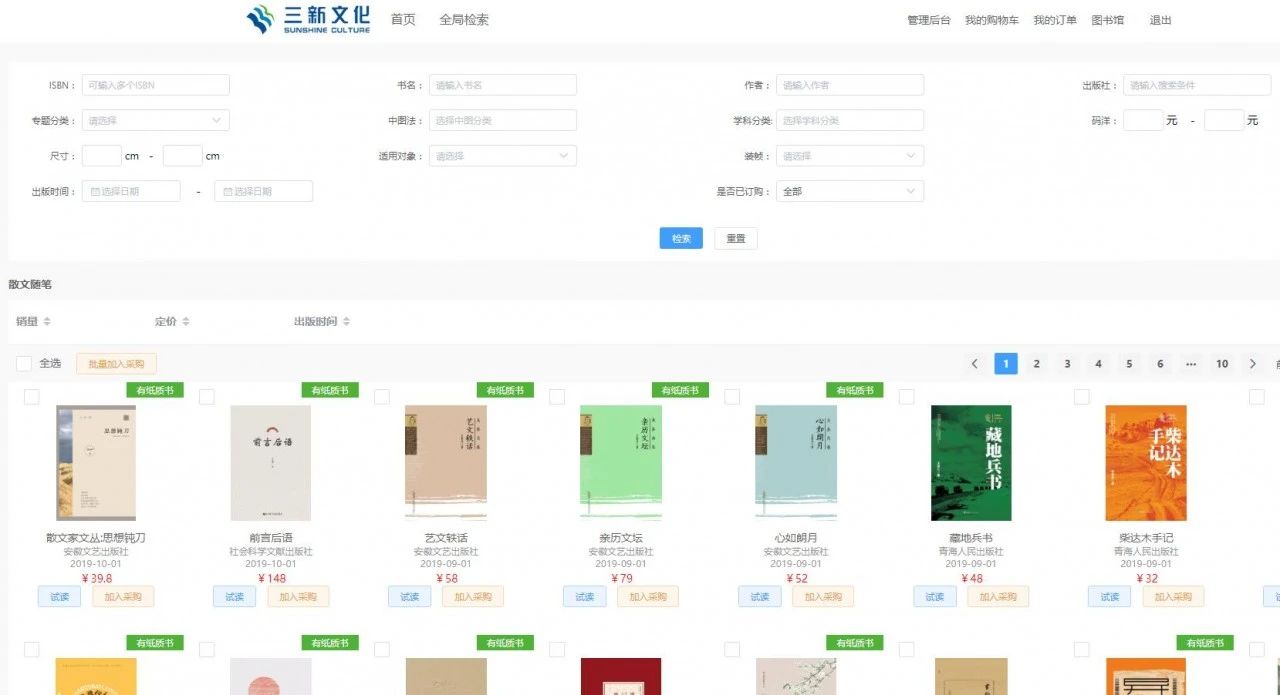
Task: Open 我的购物车
Action: pyautogui.click(x=992, y=20)
